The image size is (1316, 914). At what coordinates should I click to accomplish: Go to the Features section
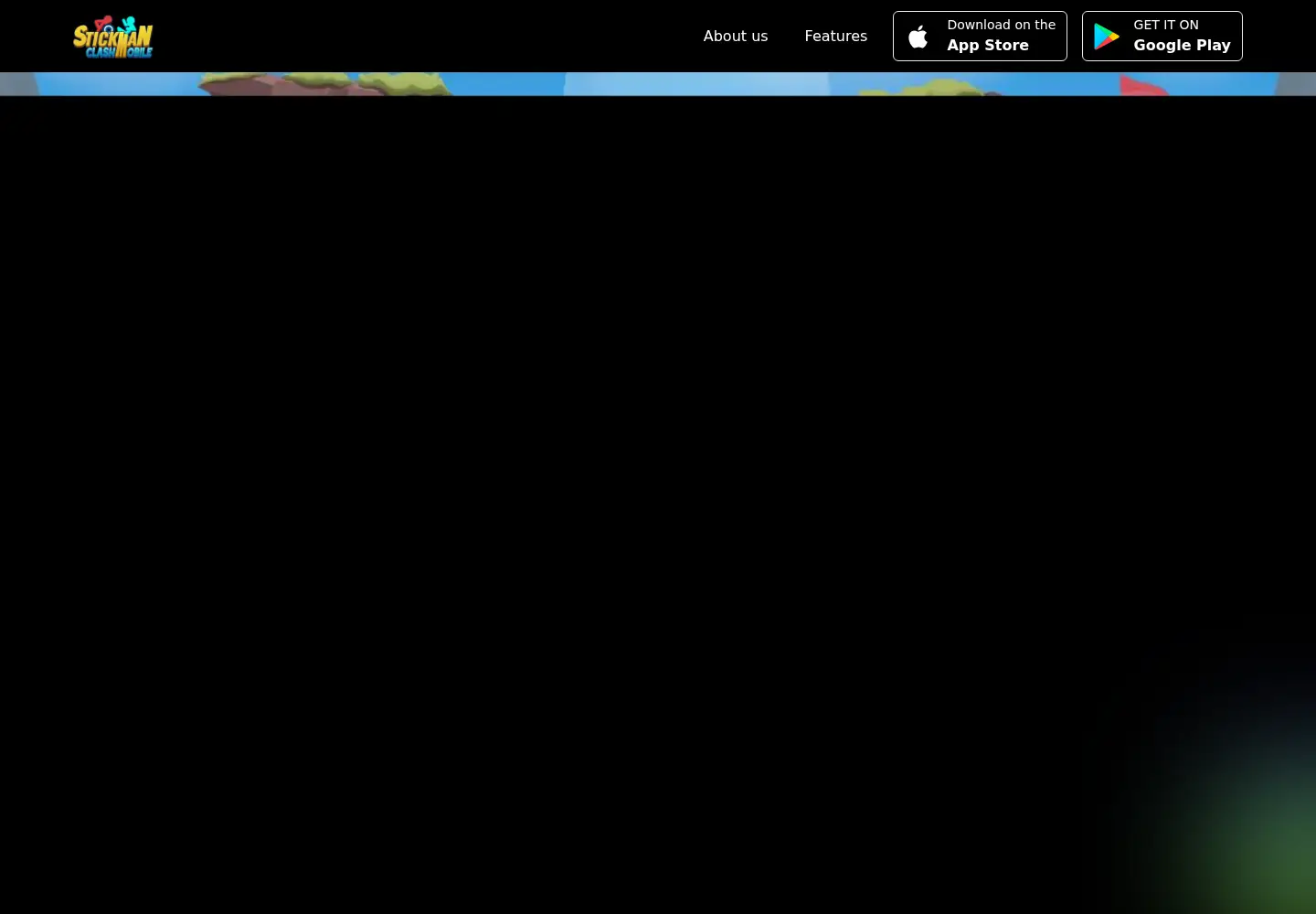point(835,37)
